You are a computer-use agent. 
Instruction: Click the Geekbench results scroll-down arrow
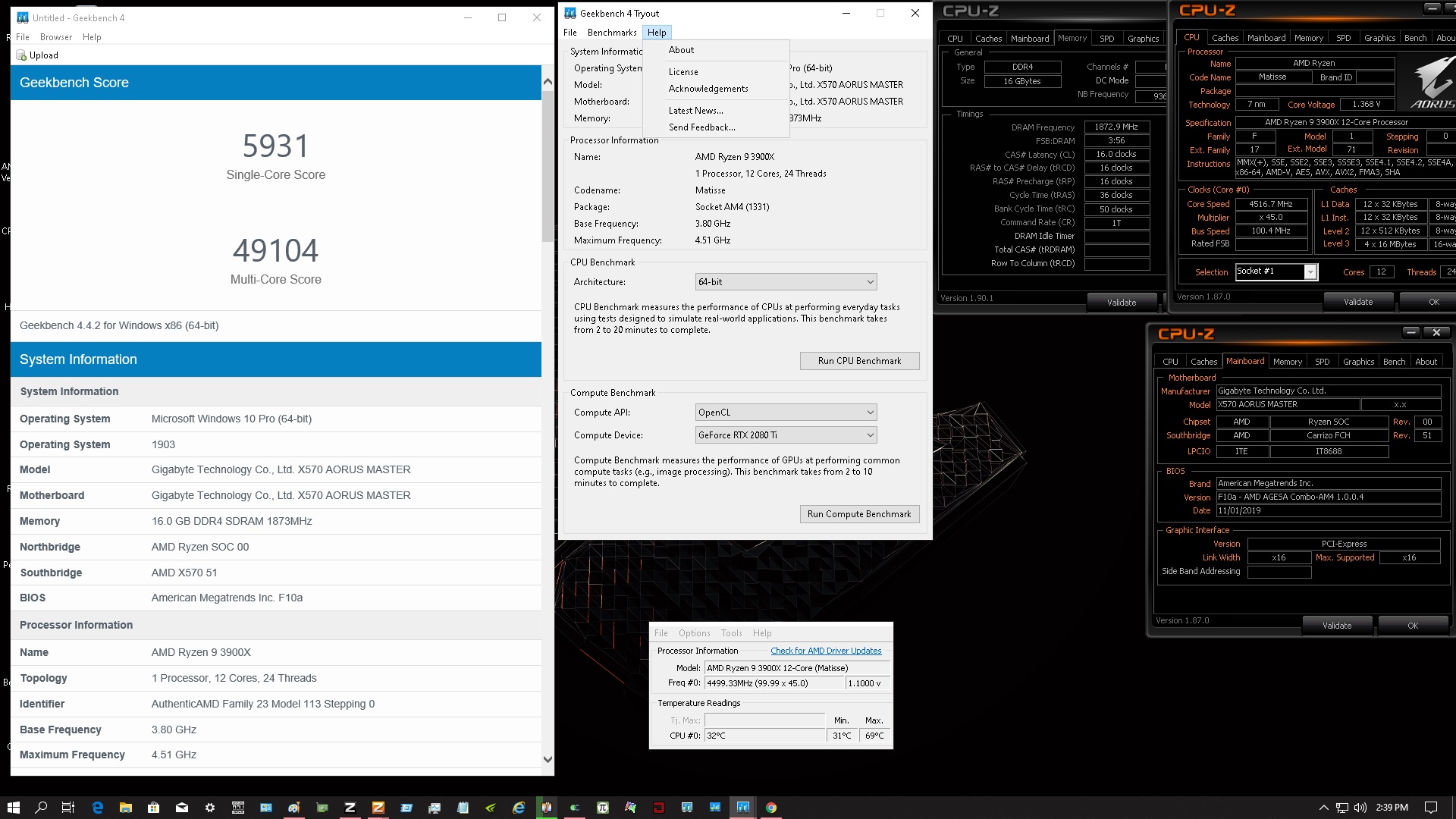(548, 759)
